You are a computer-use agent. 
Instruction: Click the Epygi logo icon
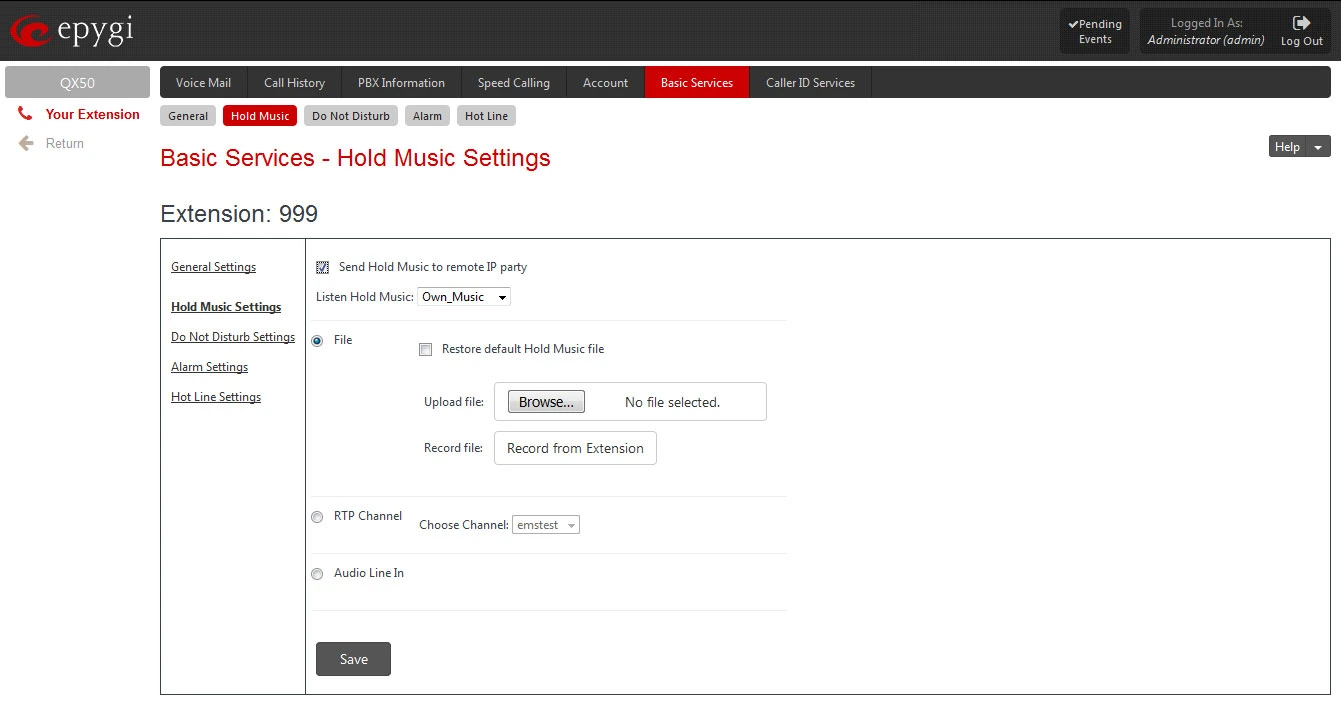point(29,32)
